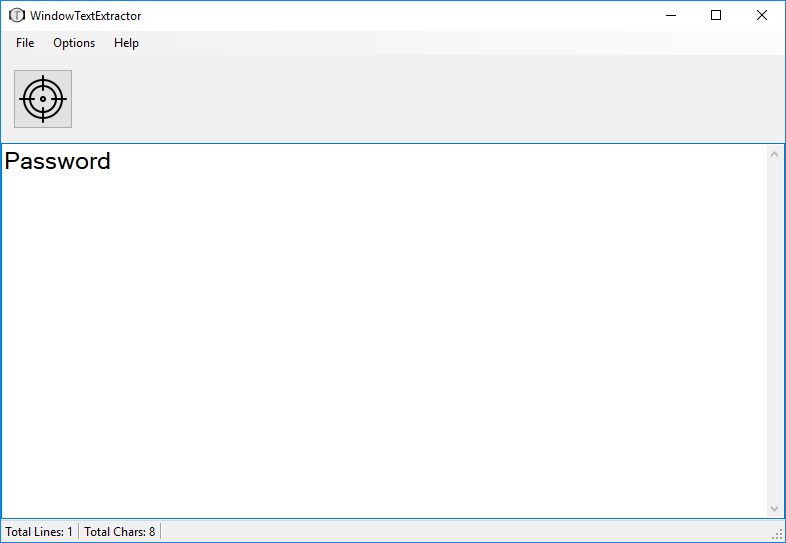The image size is (786, 543).
Task: Click 'Total Chars: 8' in status bar
Action: (x=120, y=531)
